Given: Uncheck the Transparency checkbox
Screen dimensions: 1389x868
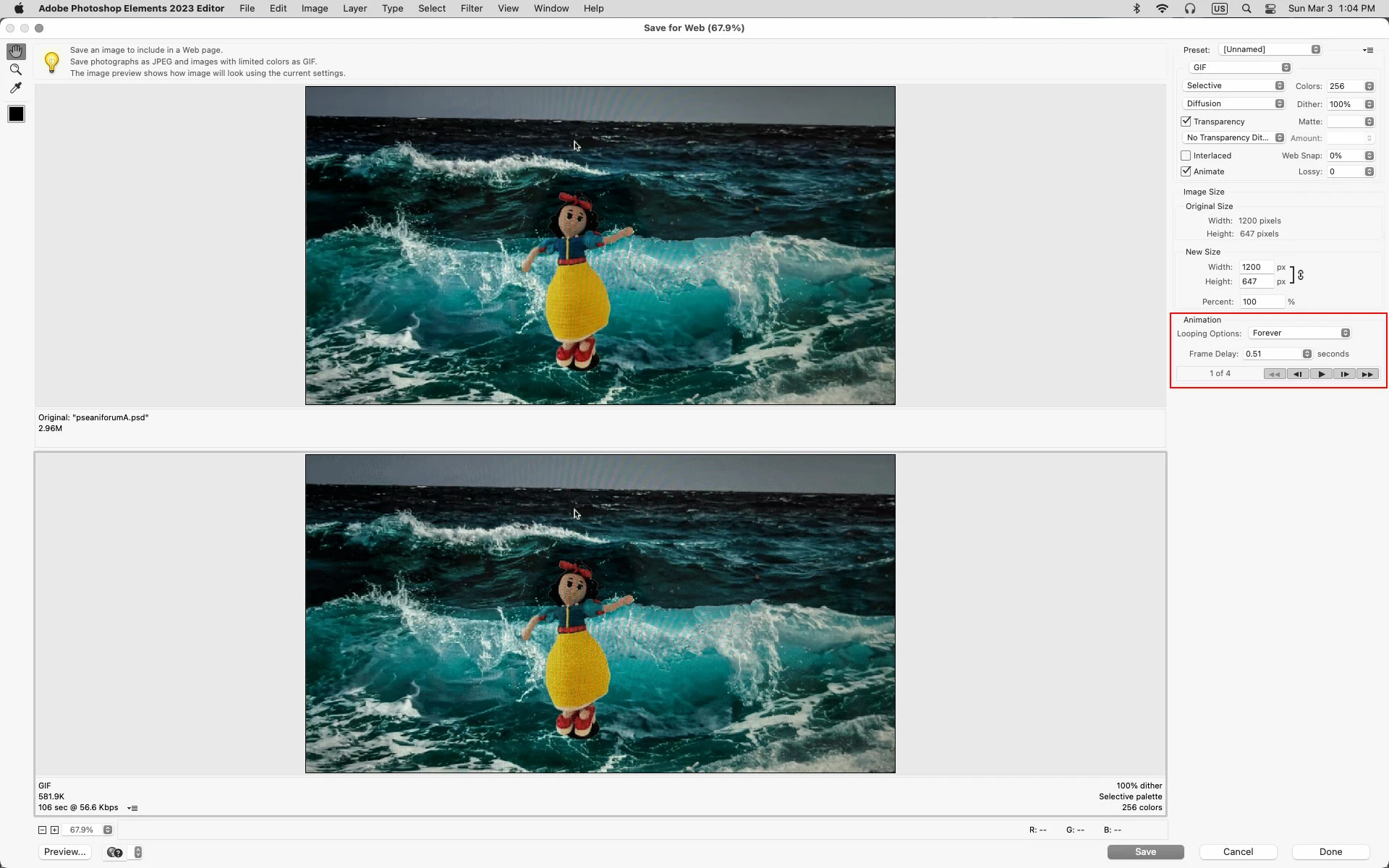Looking at the screenshot, I should 1186,122.
